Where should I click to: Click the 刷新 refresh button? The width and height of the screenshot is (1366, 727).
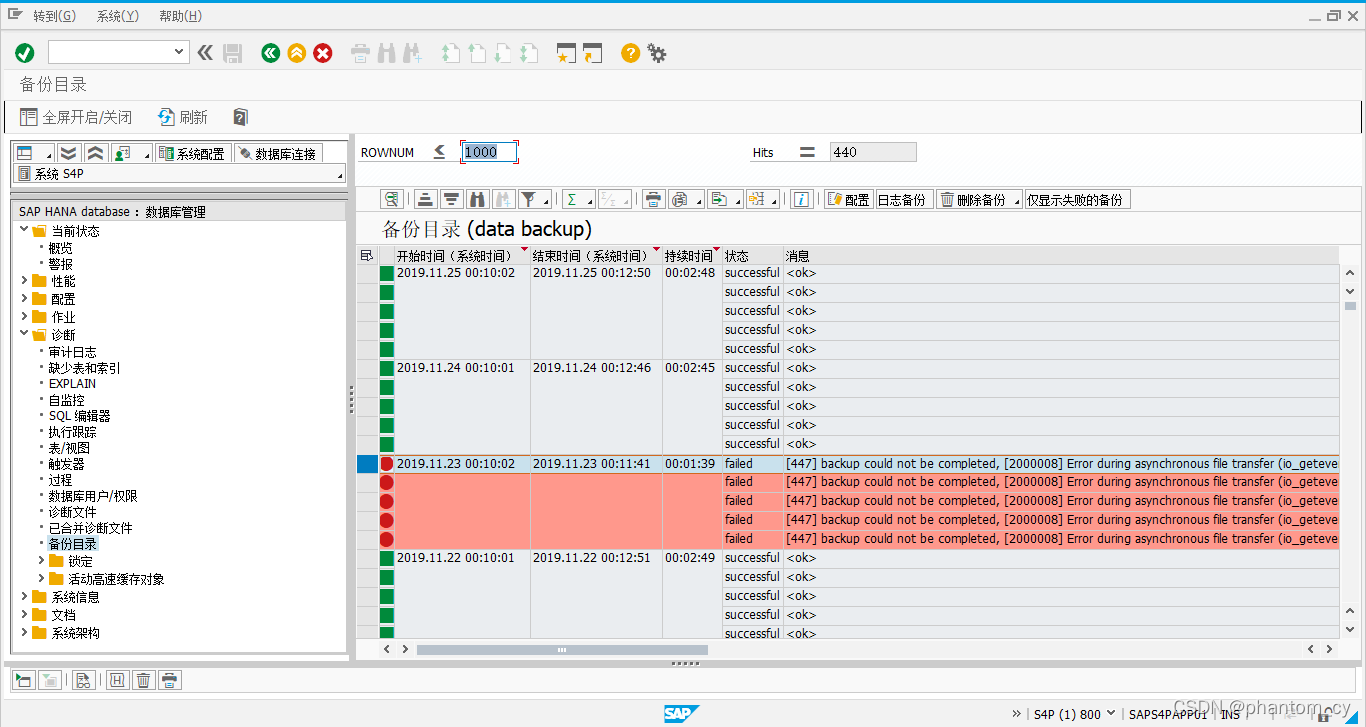183,117
